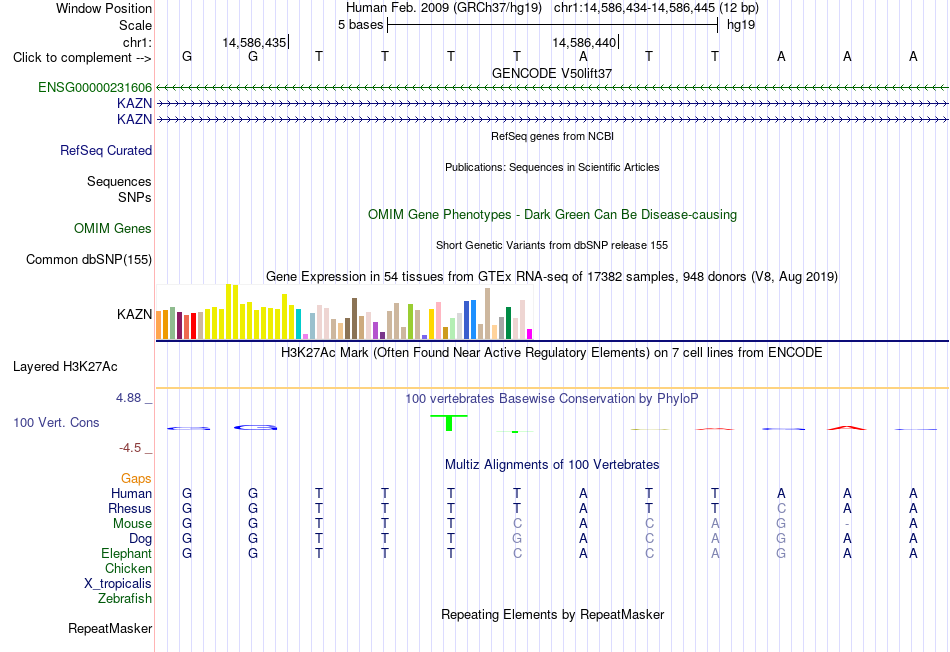Click the Zebrafish species row label
This screenshot has height=652, width=950.
pos(125,598)
